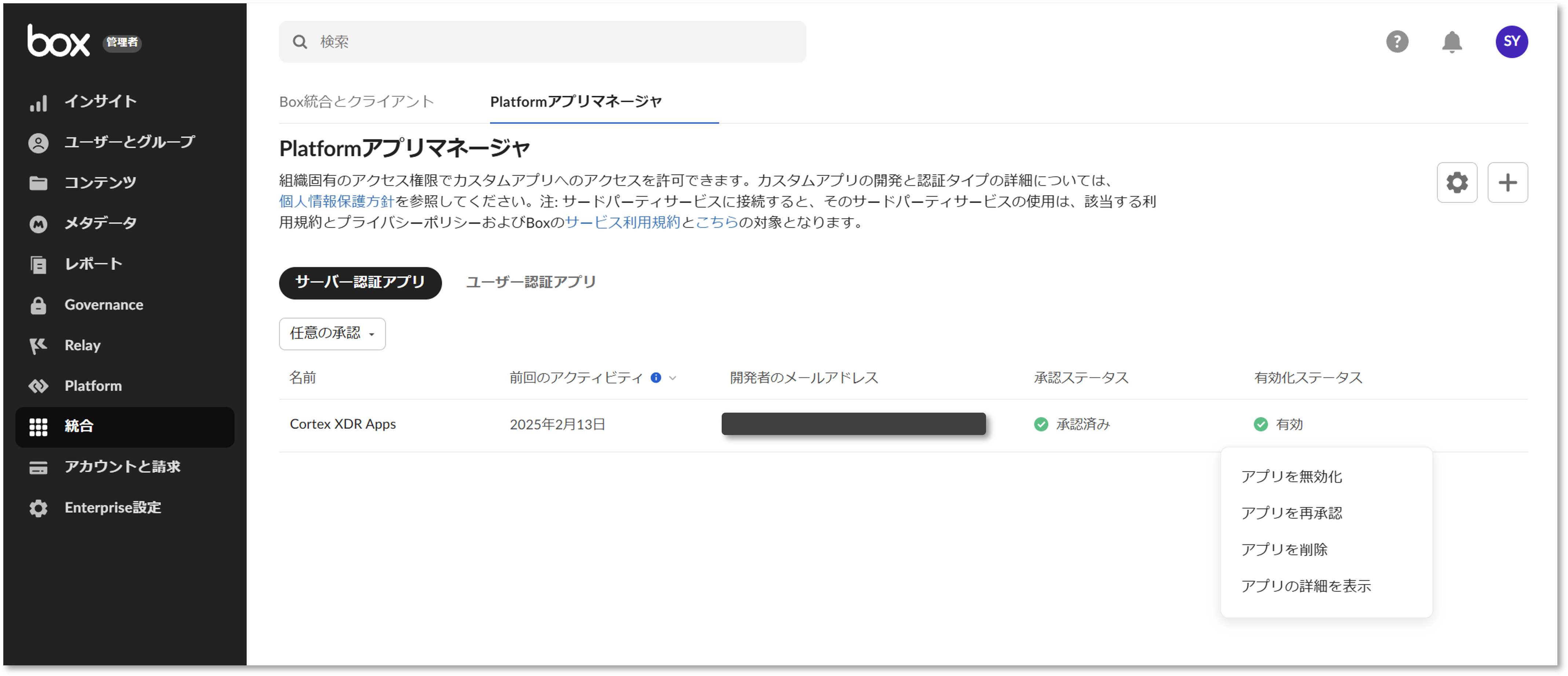Choose アプリを削除 from menu
This screenshot has height=676, width=1568.
(x=1284, y=549)
